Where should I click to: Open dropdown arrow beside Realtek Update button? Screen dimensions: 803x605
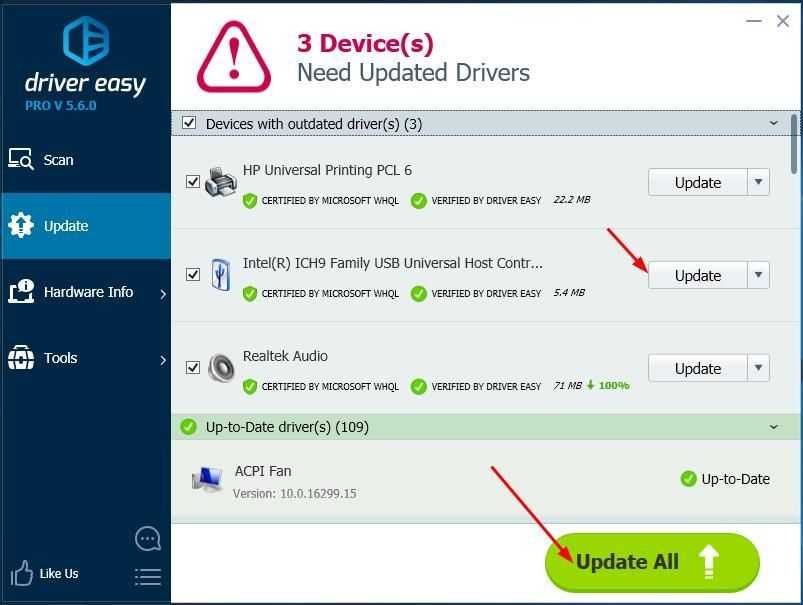tap(758, 368)
